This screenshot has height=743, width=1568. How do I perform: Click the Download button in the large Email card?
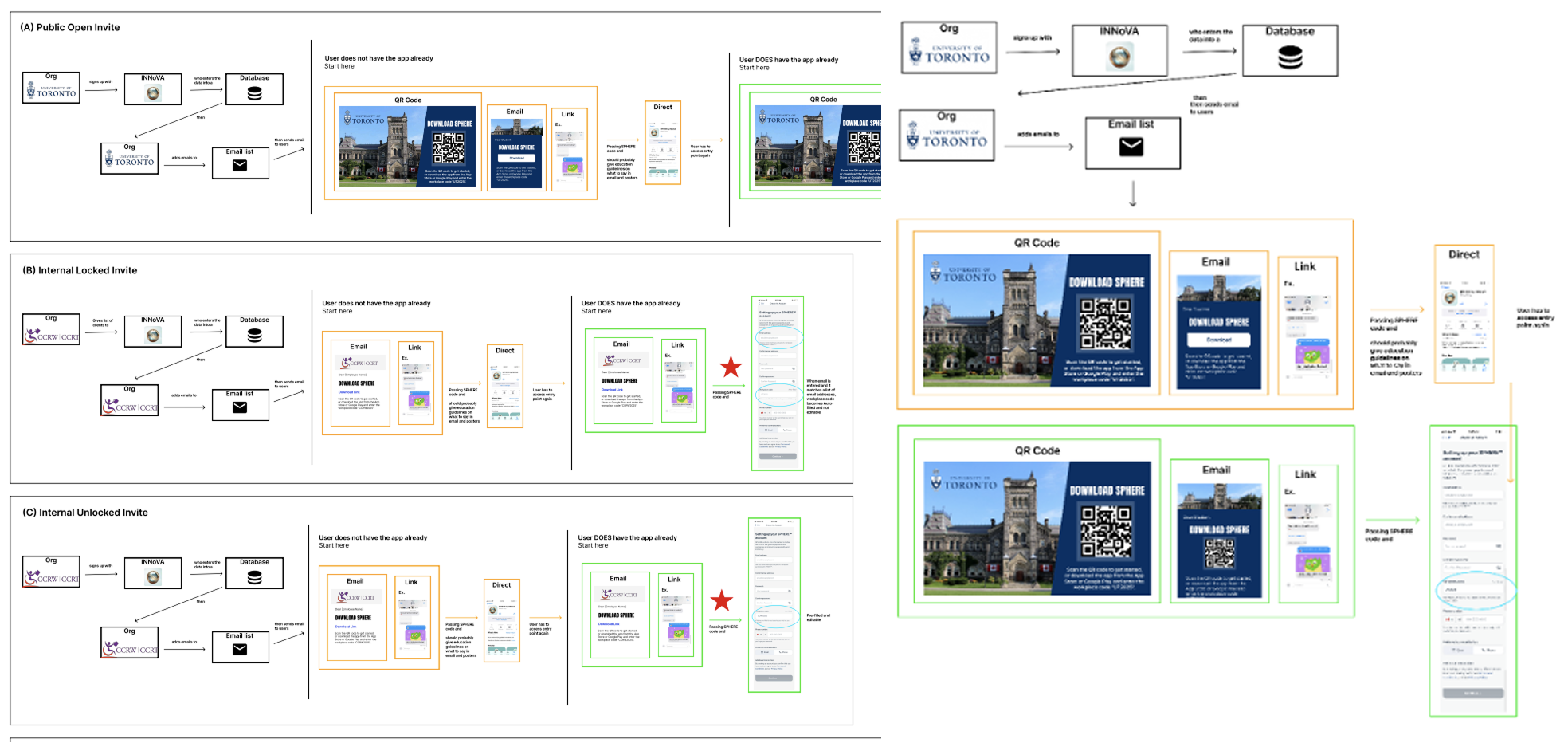pyautogui.click(x=1218, y=340)
